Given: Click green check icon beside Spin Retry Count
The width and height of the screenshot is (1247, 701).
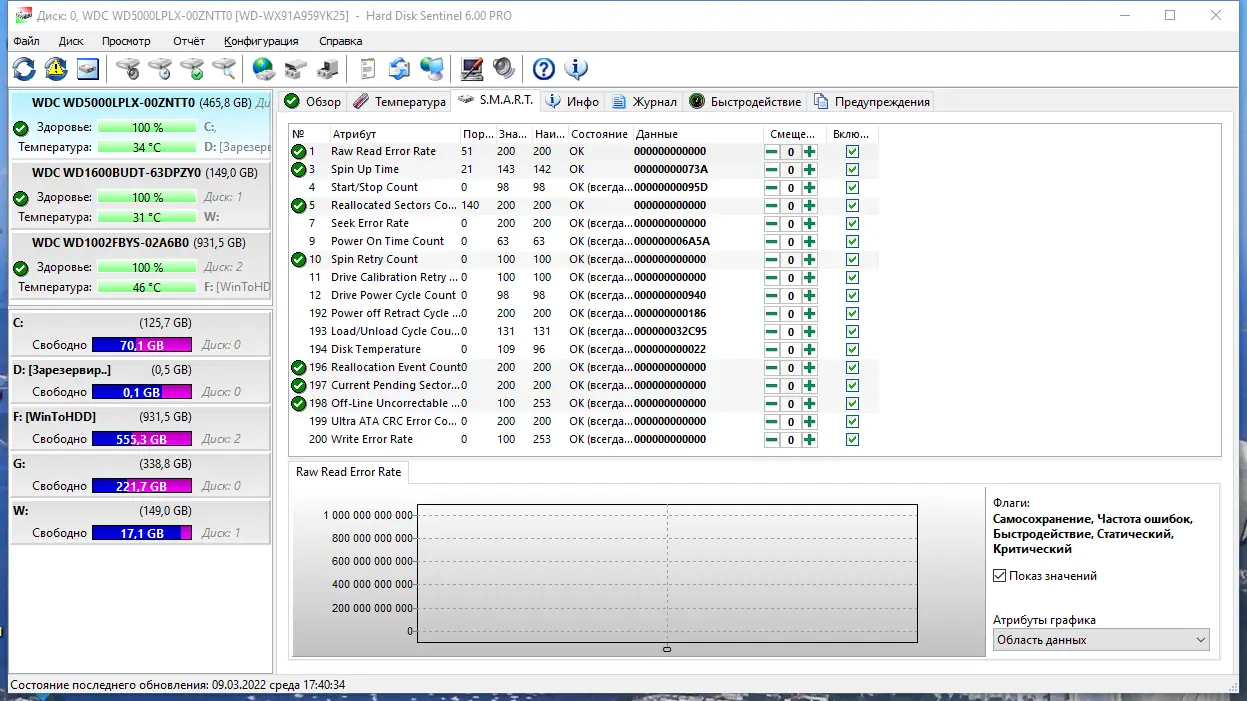Looking at the screenshot, I should pyautogui.click(x=298, y=259).
